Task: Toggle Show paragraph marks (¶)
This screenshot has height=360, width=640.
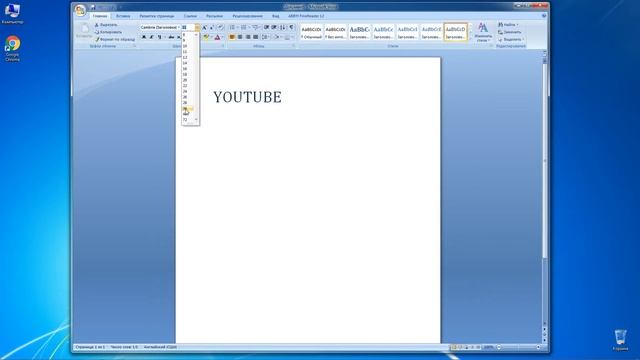Action: (291, 27)
